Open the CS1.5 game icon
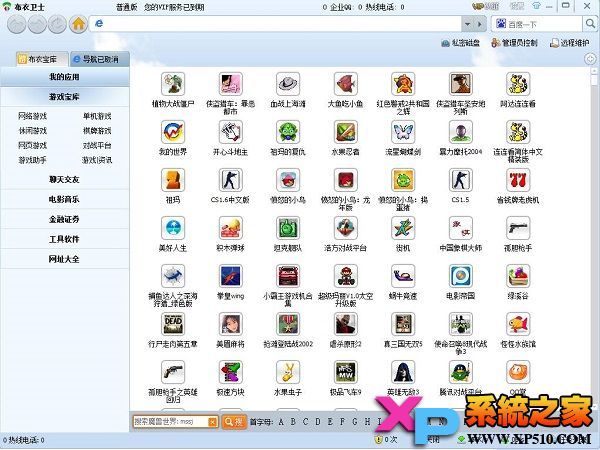This screenshot has width=600, height=450. pos(460,180)
